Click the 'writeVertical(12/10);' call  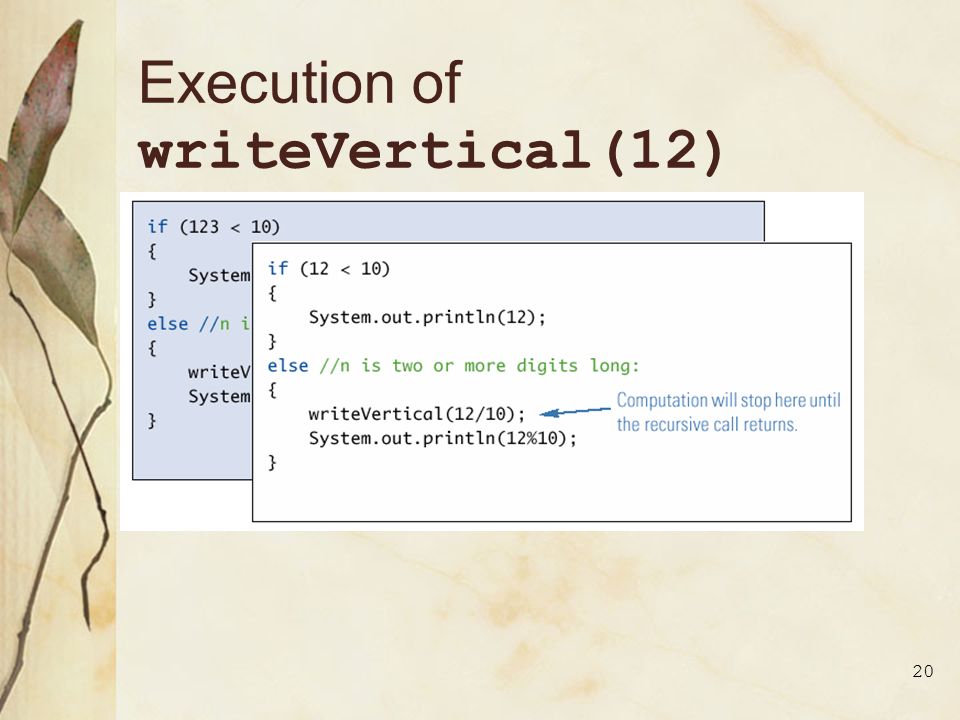[x=416, y=414]
